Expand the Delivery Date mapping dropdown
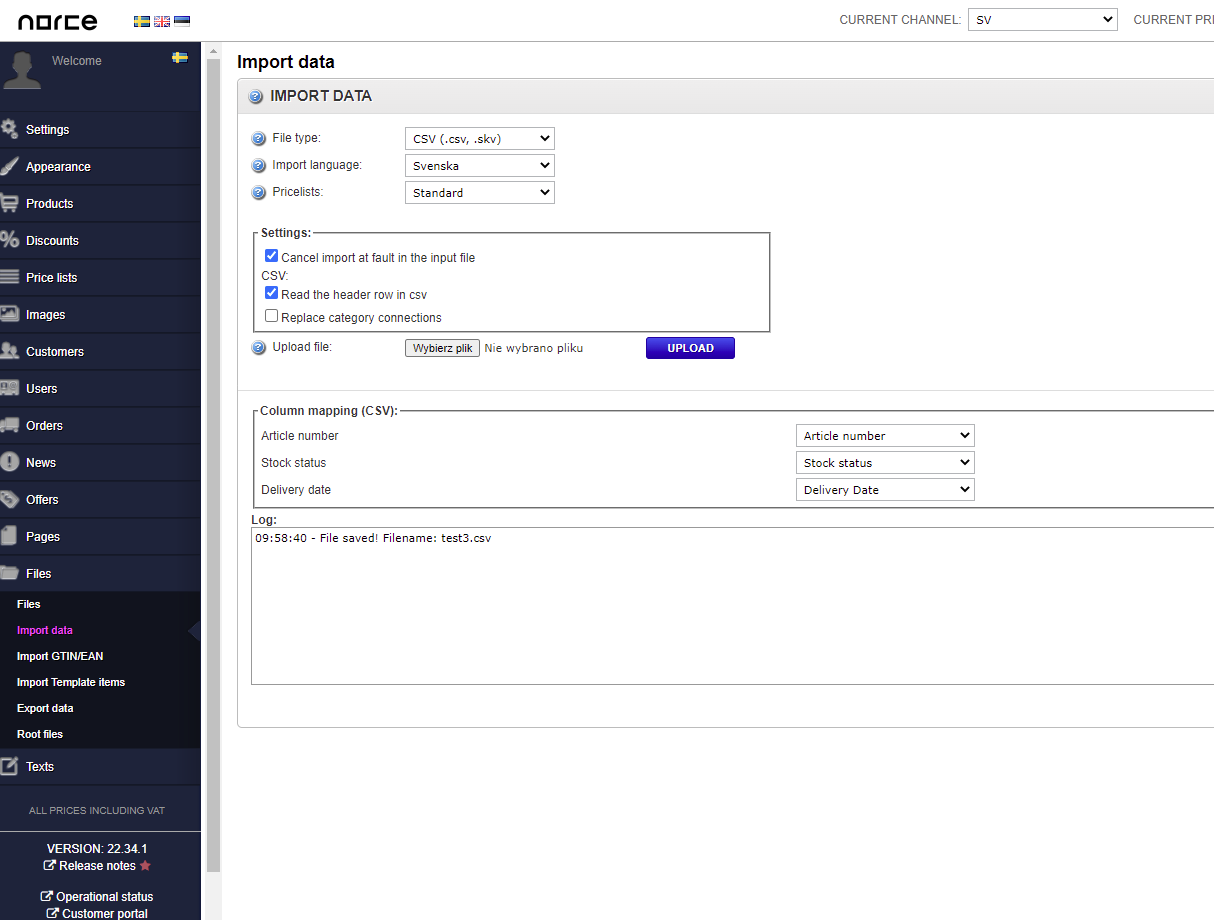 [x=885, y=490]
